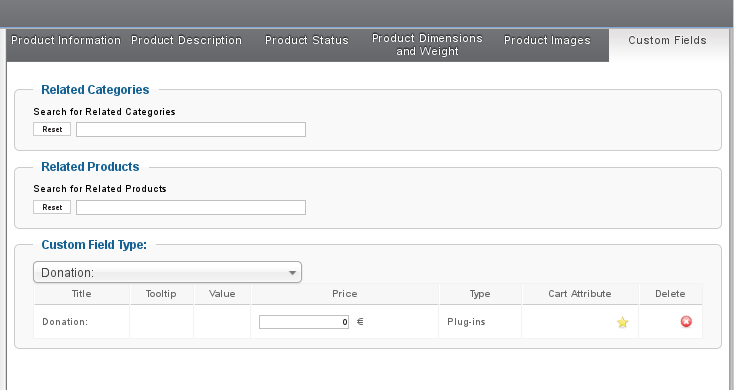Click the Related Categories heading
The height and width of the screenshot is (390, 737).
click(x=95, y=90)
